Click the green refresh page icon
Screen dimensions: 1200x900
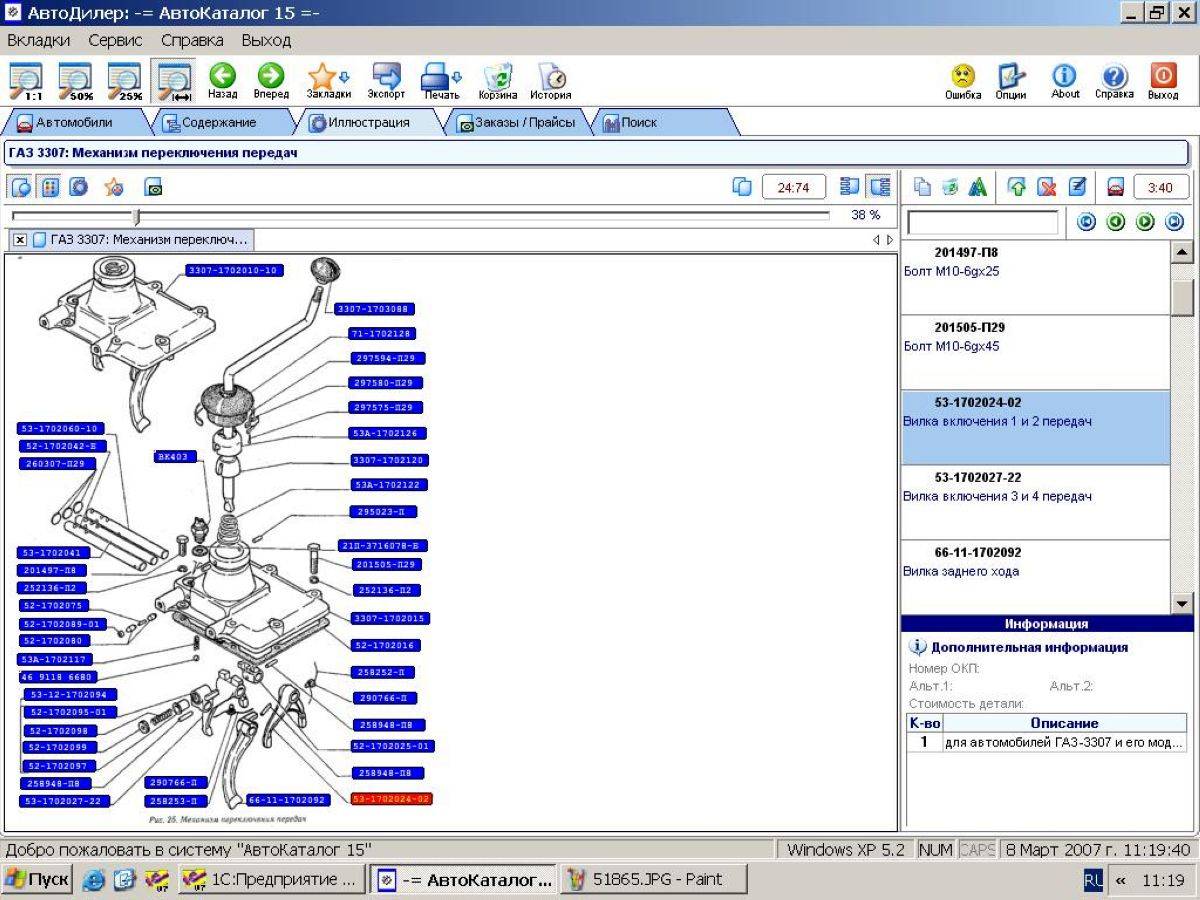pyautogui.click(x=950, y=187)
